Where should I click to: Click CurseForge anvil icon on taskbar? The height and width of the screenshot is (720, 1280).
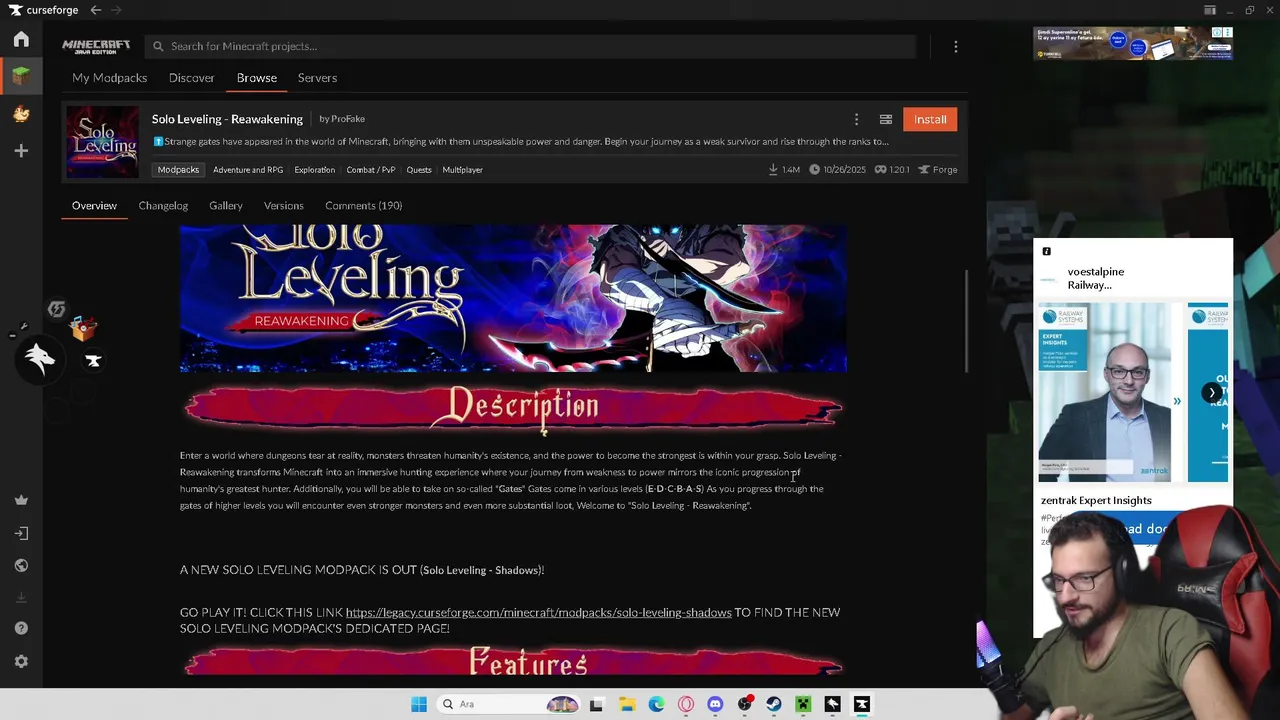click(862, 704)
